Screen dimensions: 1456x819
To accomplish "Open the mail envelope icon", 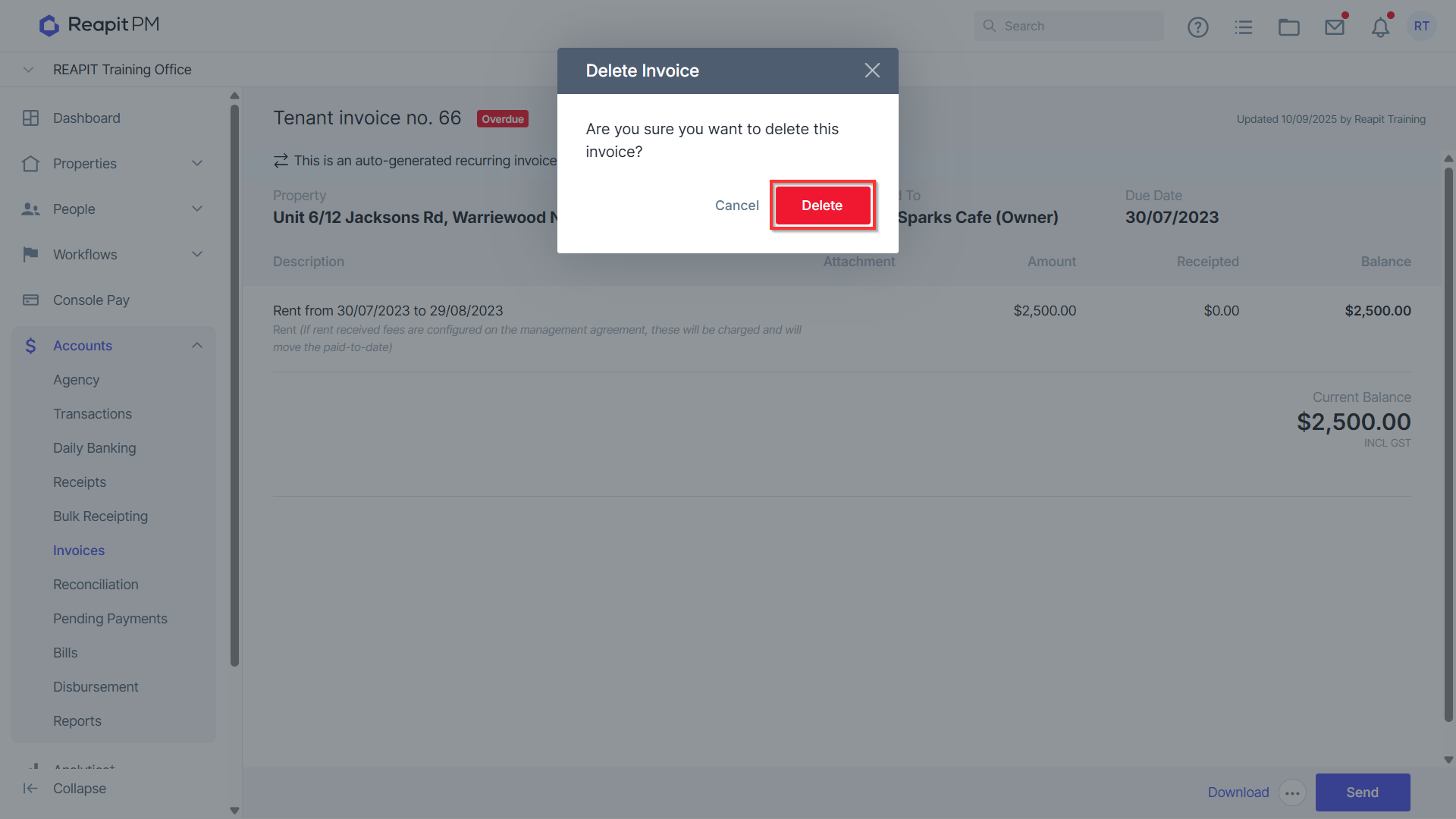I will click(1335, 27).
